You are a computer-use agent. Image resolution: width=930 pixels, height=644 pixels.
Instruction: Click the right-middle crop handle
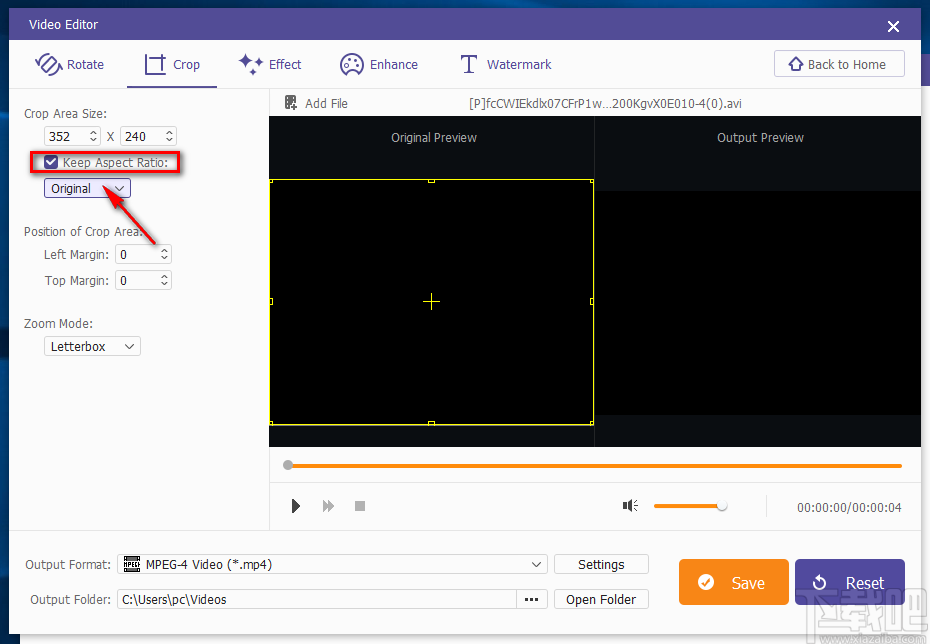(592, 302)
